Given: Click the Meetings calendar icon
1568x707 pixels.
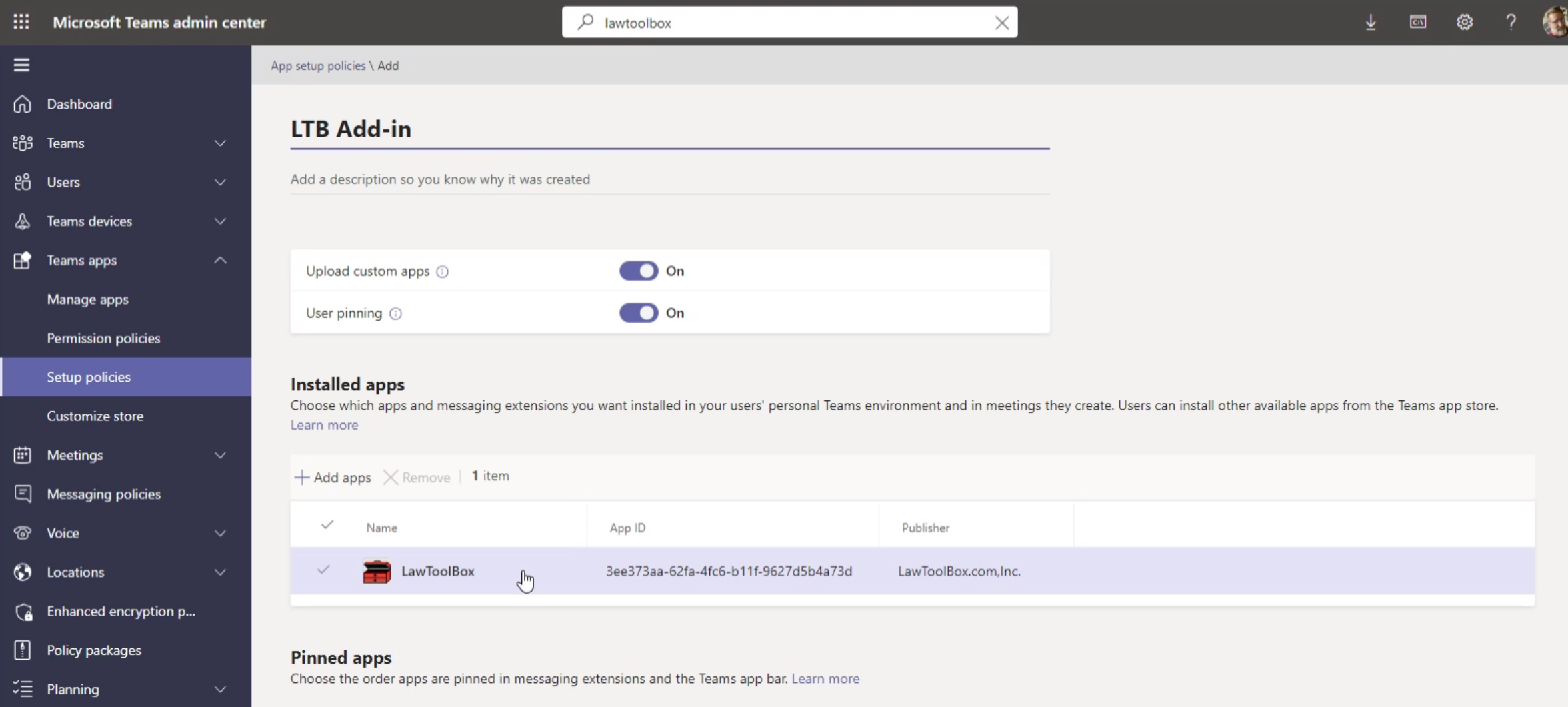Looking at the screenshot, I should click(x=22, y=455).
